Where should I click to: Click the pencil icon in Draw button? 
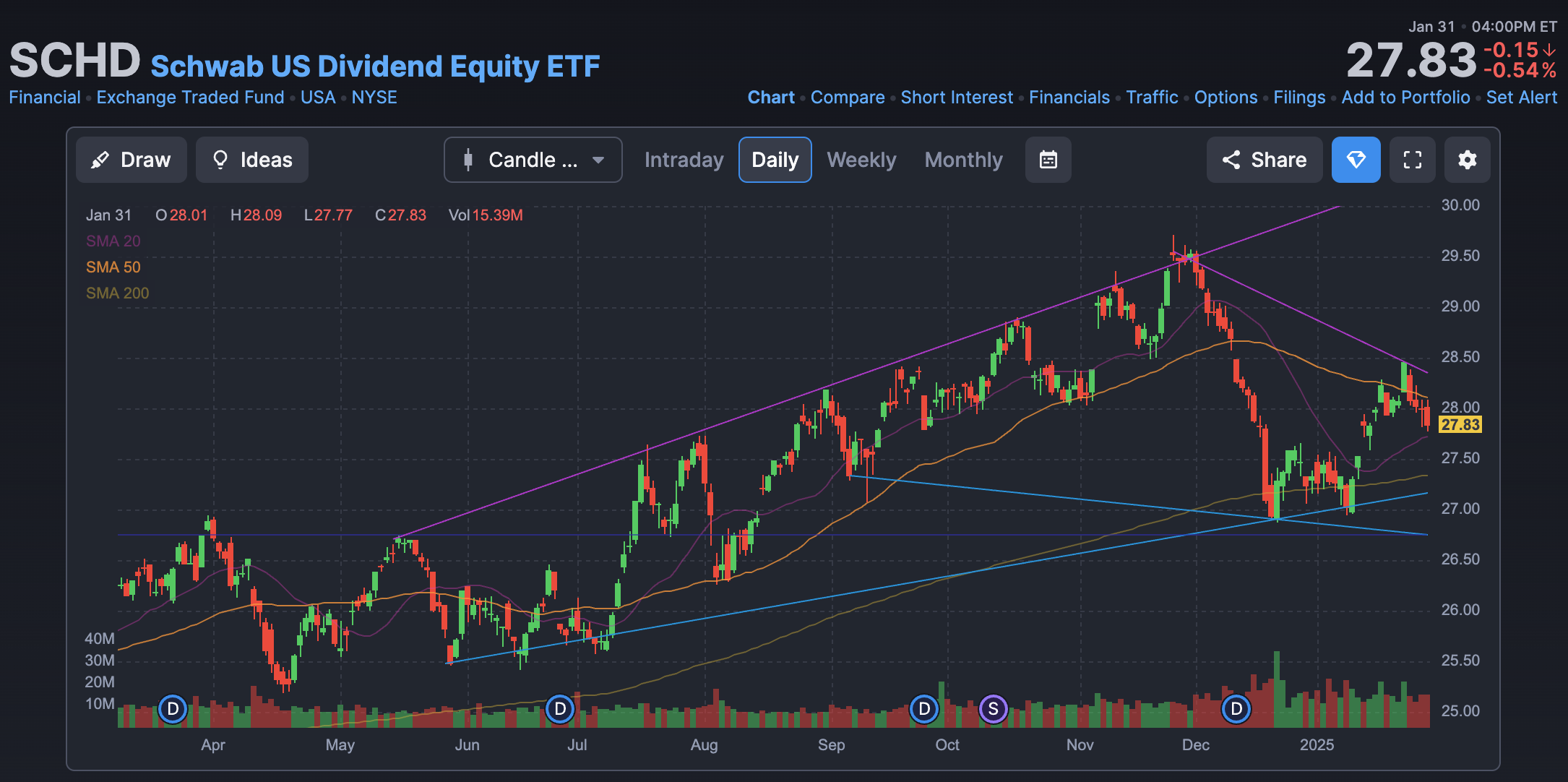point(100,160)
